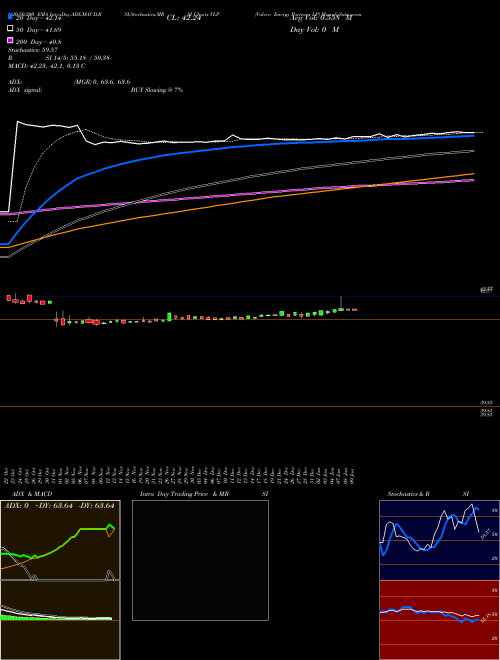The width and height of the screenshot is (500, 660).
Task: Click the 'BUY Slowing @ 7%' signal text
Action: [157, 90]
